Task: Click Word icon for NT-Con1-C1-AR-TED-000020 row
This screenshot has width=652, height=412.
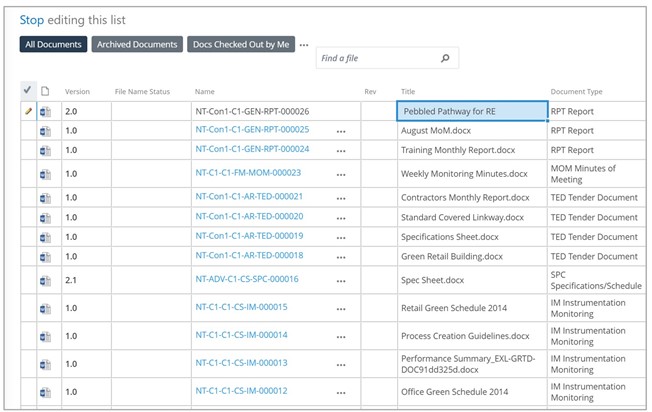Action: (x=45, y=218)
